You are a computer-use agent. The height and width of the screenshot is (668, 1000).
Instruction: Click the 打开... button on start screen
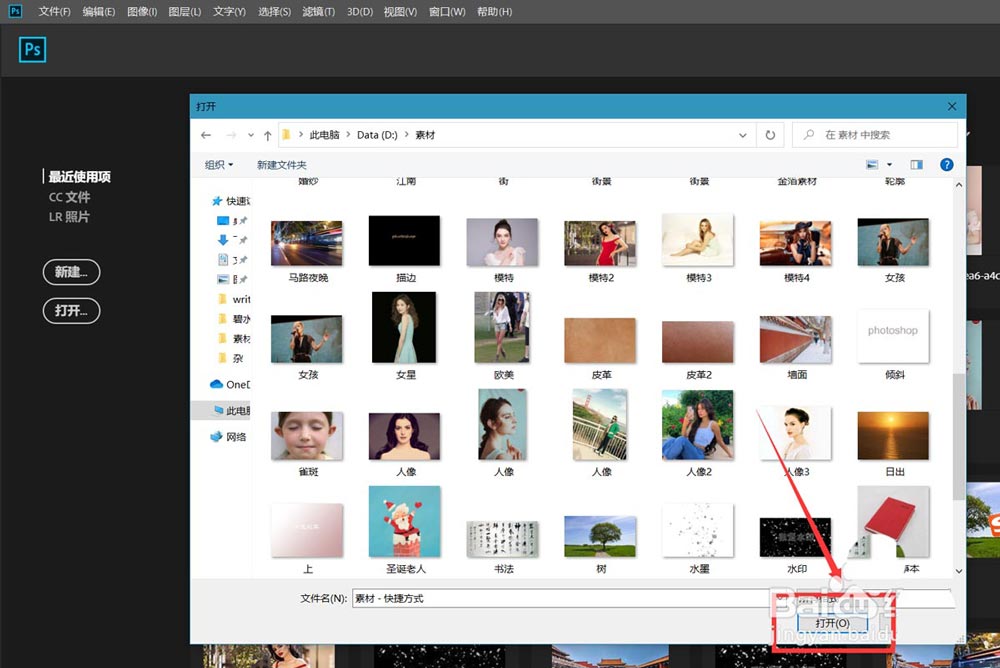click(x=71, y=311)
